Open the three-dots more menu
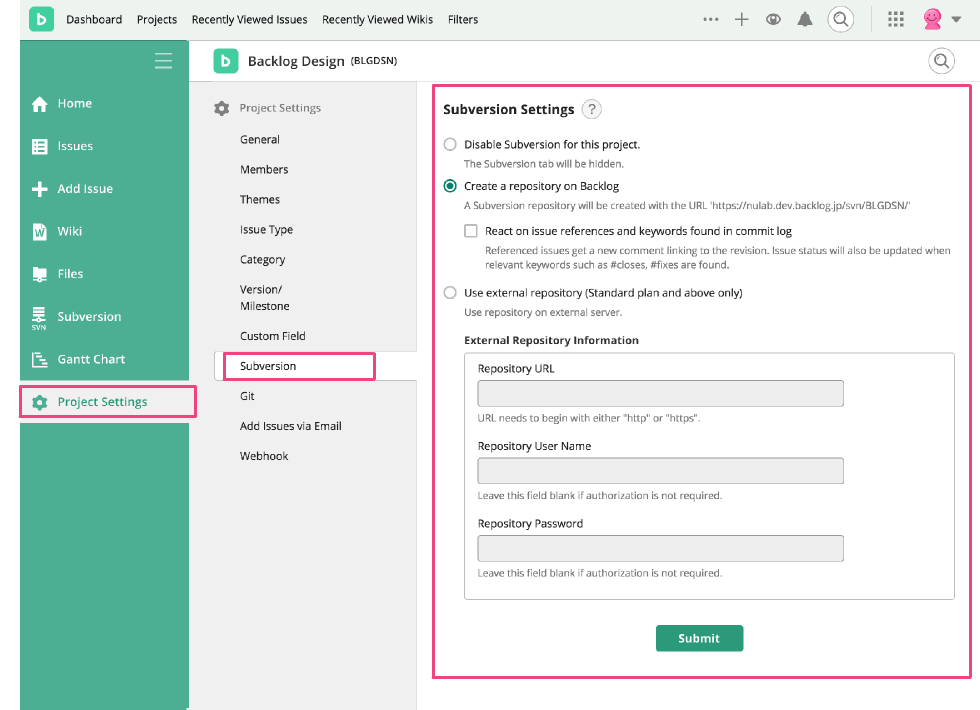 (x=711, y=19)
